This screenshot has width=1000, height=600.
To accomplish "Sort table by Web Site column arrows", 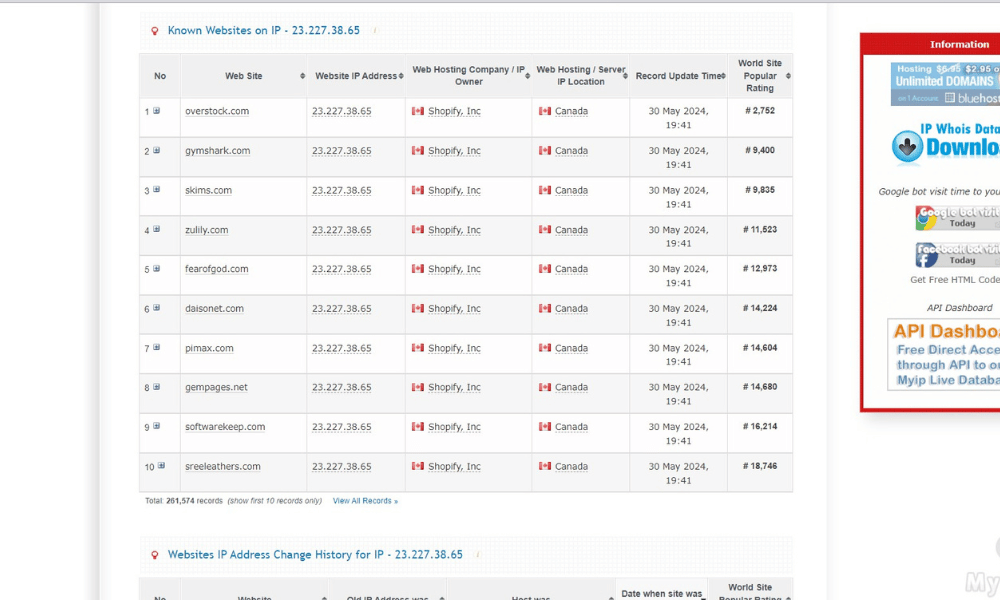I will [x=302, y=76].
